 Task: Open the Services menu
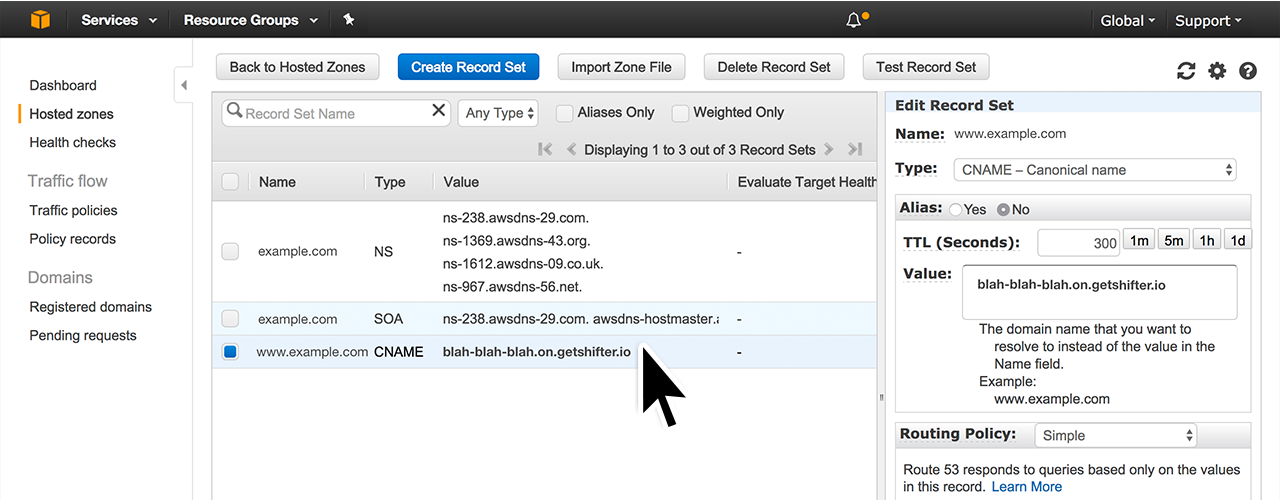pyautogui.click(x=119, y=20)
